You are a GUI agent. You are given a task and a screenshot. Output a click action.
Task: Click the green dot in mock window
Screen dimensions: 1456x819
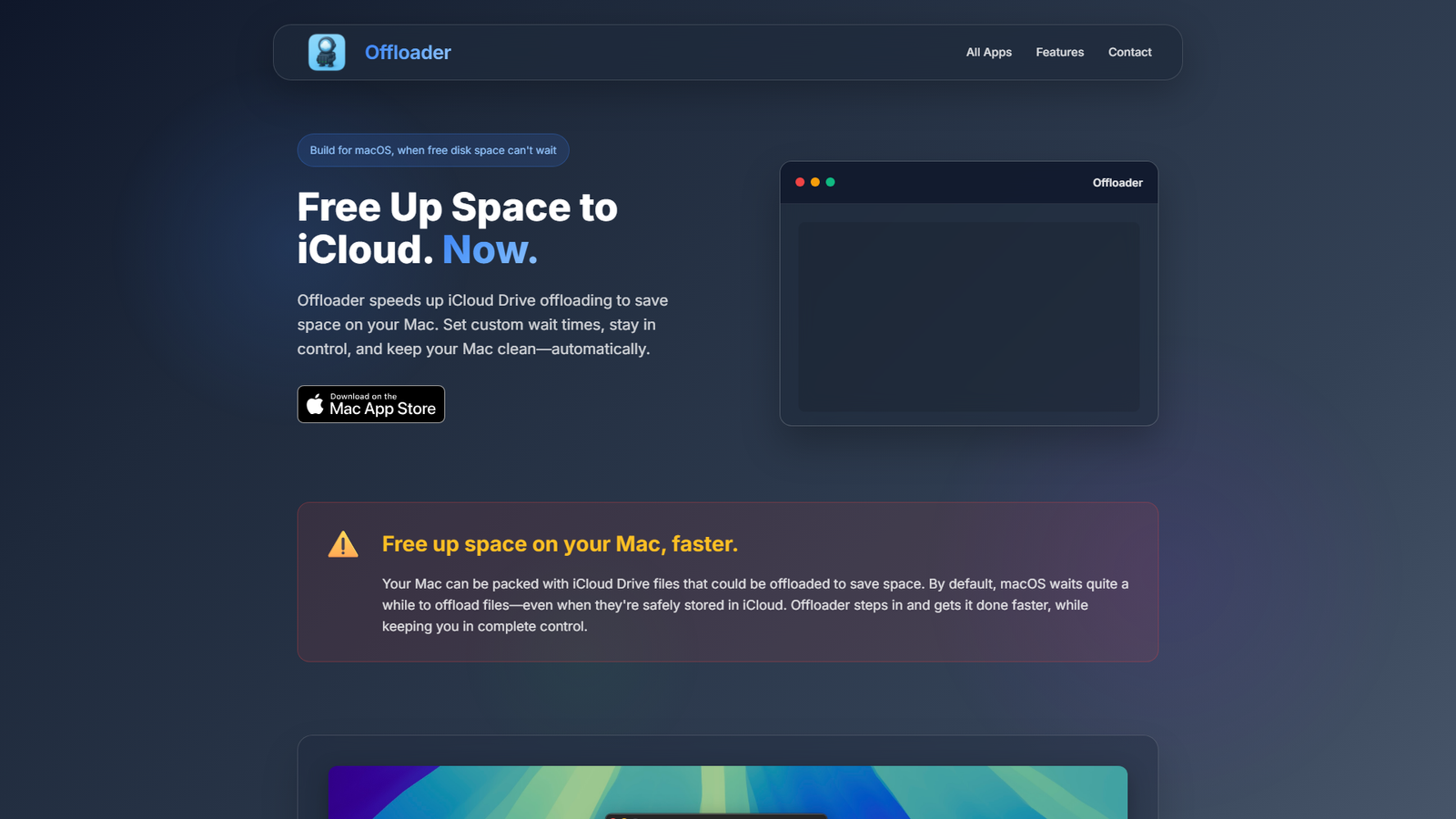(x=830, y=182)
